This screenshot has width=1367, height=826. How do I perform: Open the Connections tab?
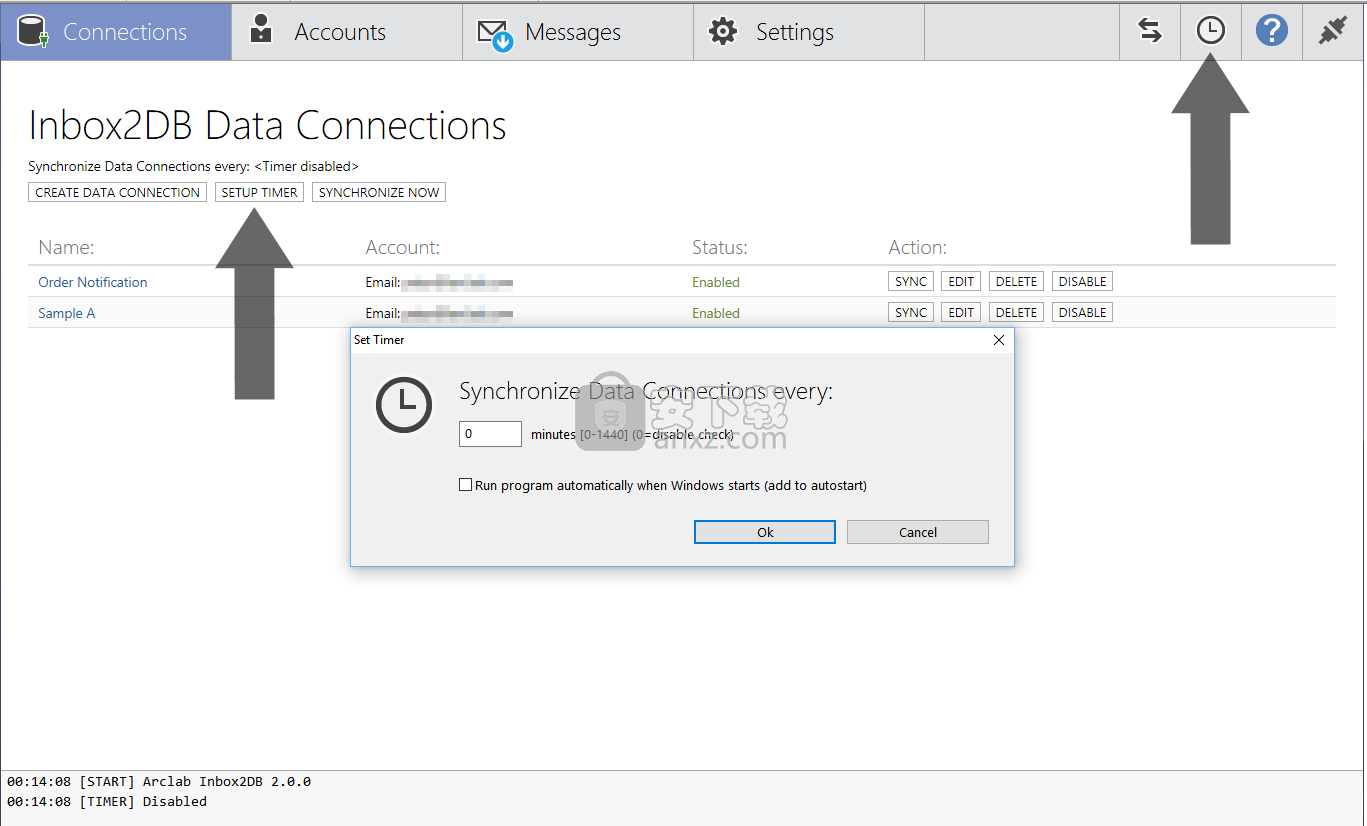(116, 32)
